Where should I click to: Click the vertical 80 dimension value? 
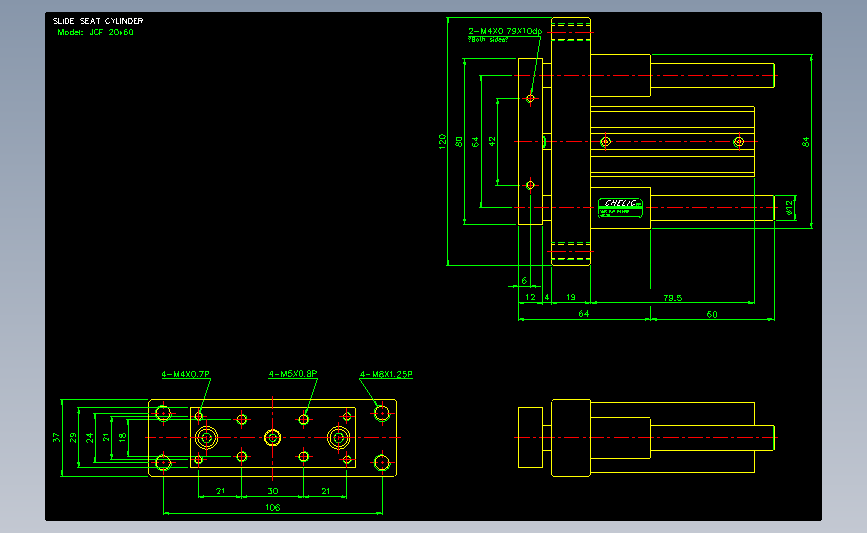click(458, 142)
